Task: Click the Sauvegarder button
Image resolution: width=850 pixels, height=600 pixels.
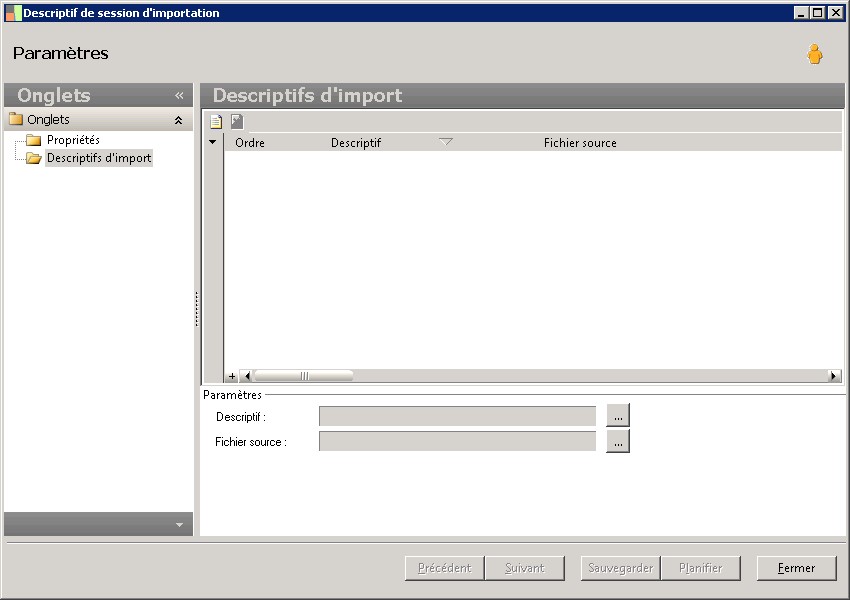Action: (x=621, y=568)
